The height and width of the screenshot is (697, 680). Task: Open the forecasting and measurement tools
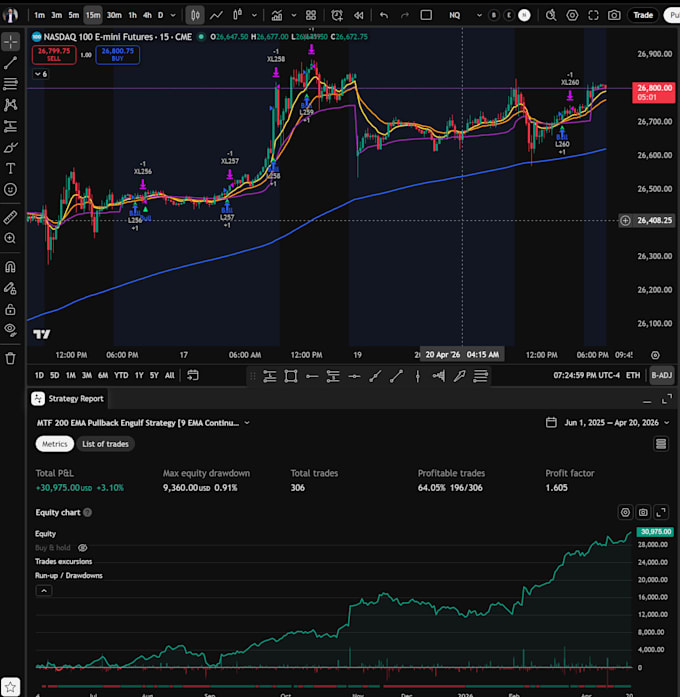pos(11,126)
